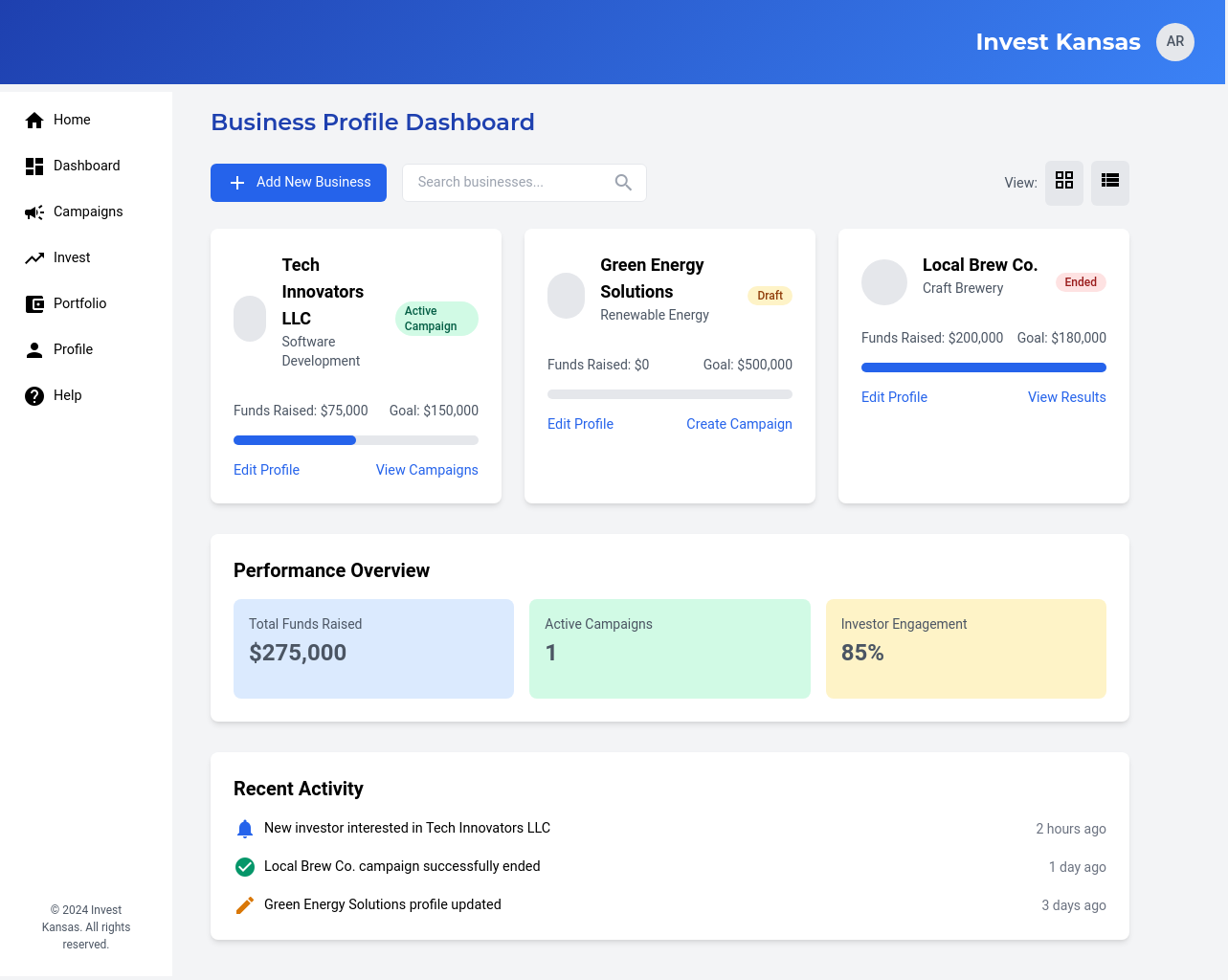Click the search magnifier icon
Viewport: 1228px width, 980px height.
tap(623, 182)
